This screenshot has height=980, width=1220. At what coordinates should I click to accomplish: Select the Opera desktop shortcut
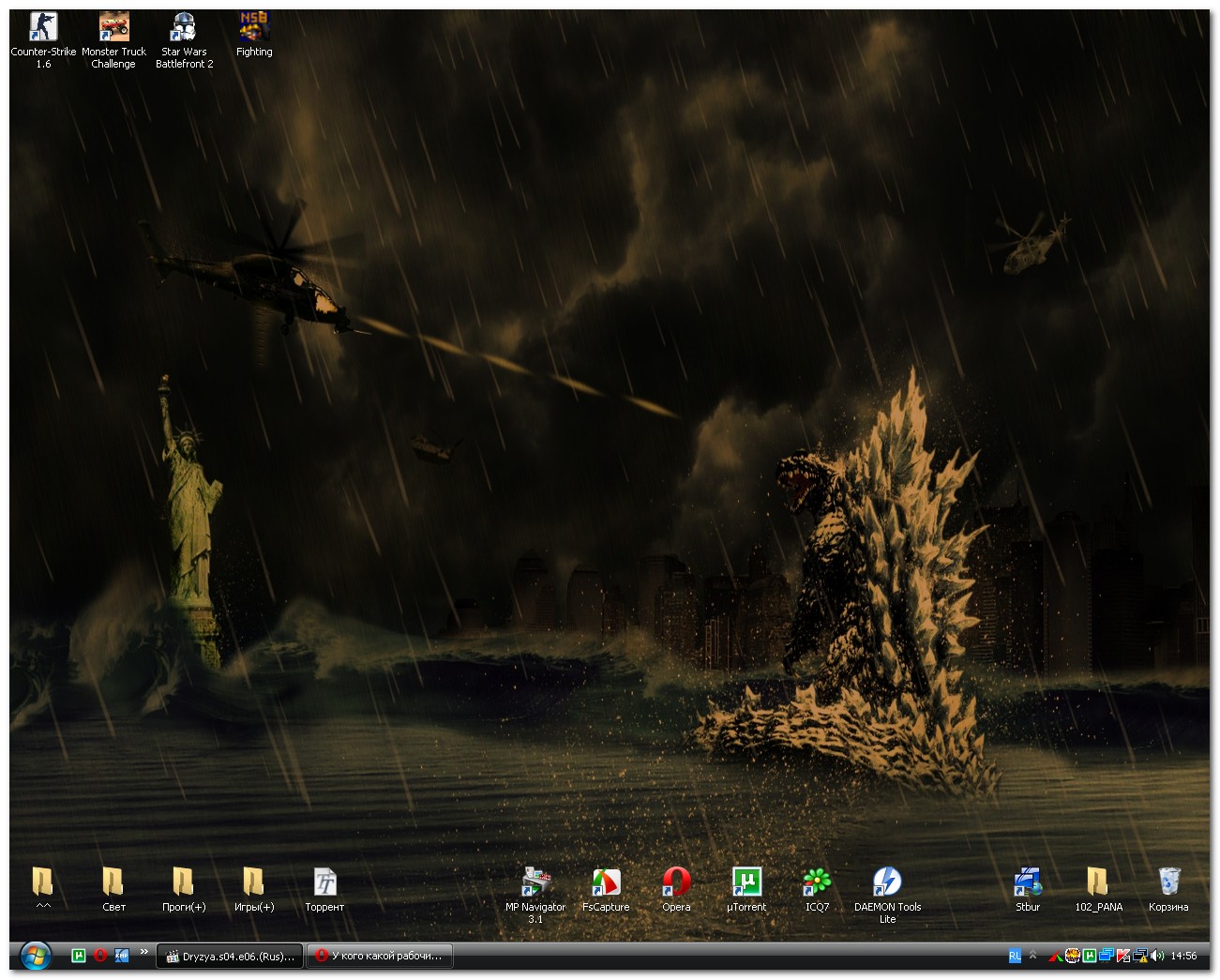(676, 889)
